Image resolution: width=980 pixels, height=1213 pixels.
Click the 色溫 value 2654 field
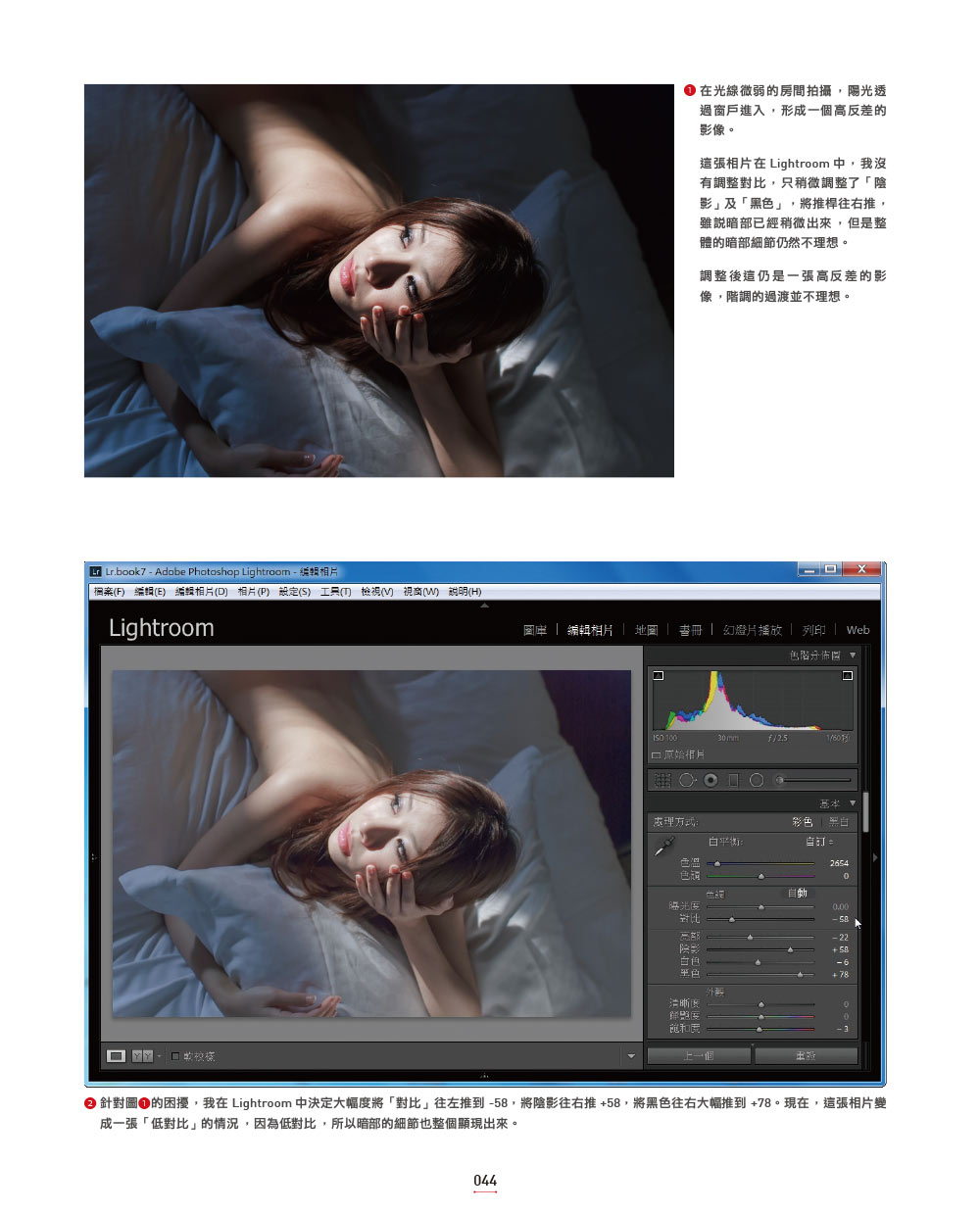point(839,863)
